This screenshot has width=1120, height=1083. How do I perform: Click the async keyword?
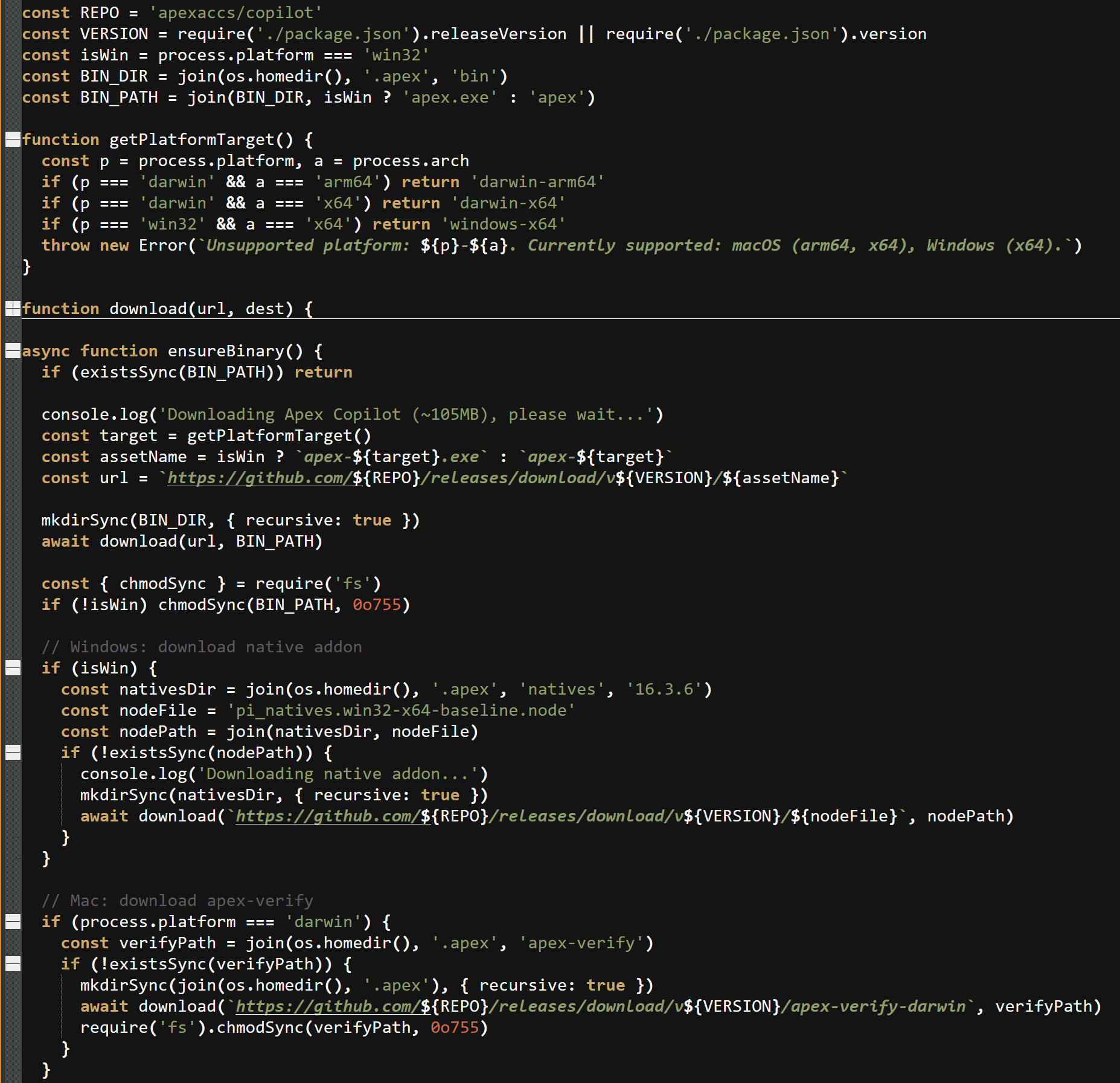46,351
